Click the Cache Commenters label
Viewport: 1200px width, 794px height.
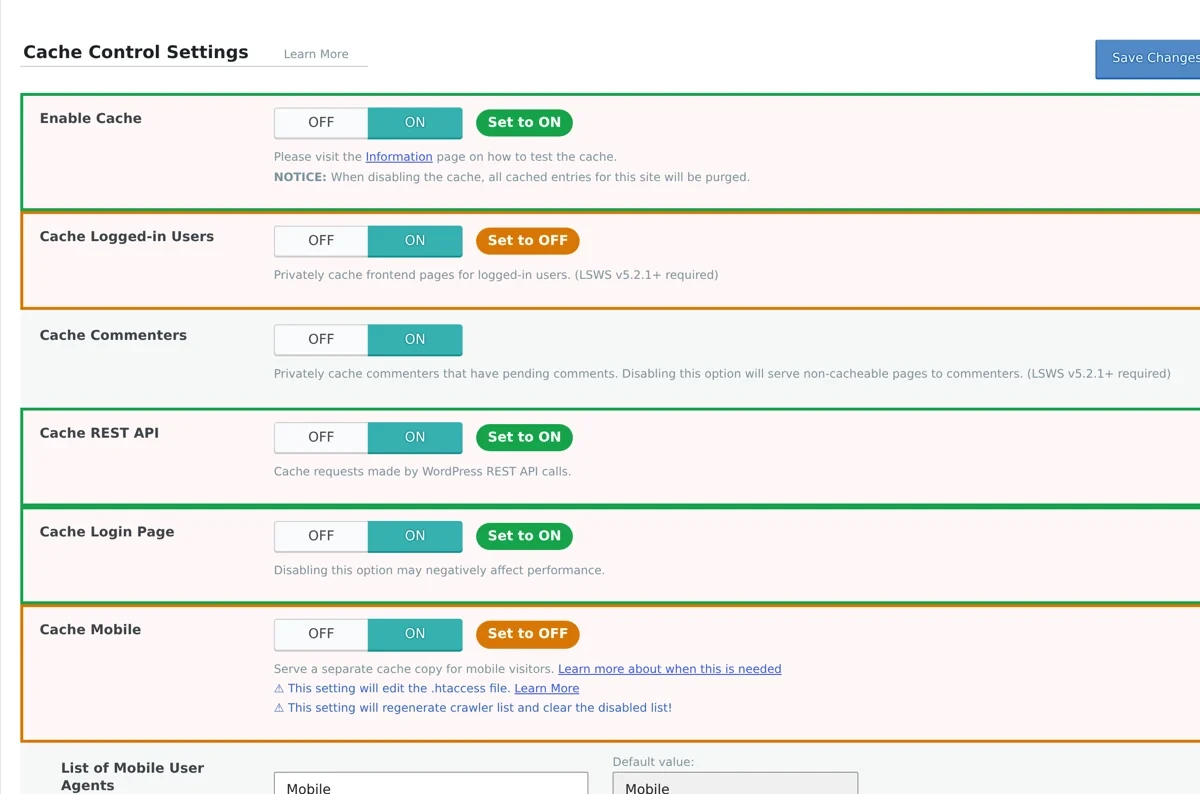[113, 335]
